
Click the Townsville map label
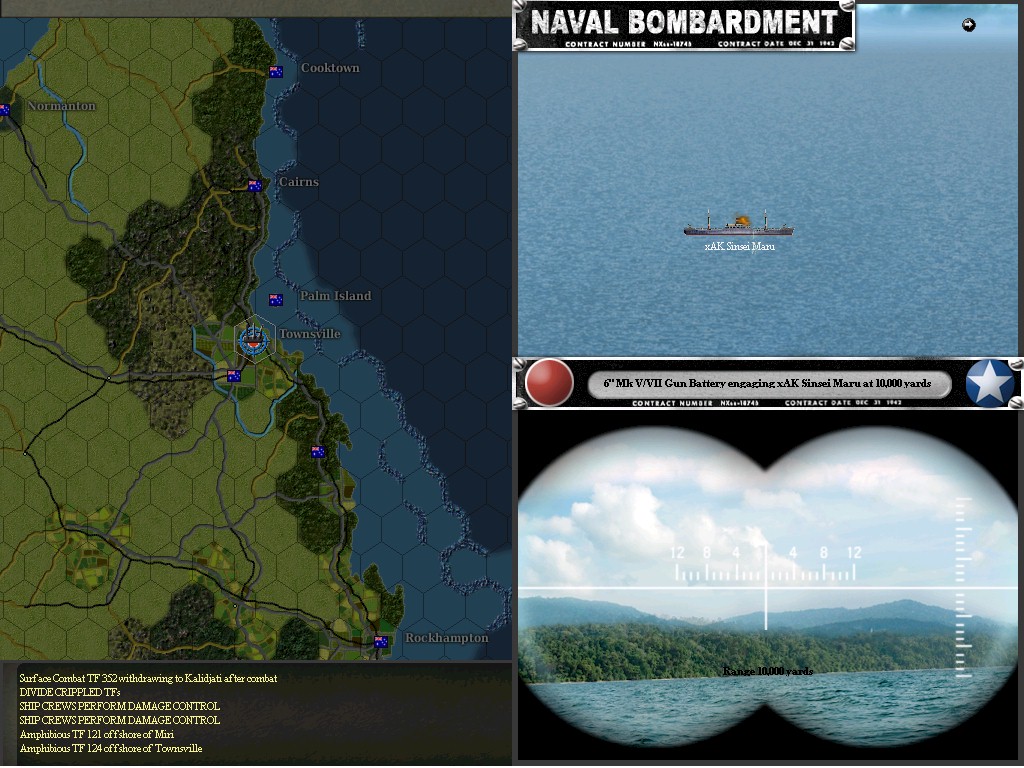point(310,334)
